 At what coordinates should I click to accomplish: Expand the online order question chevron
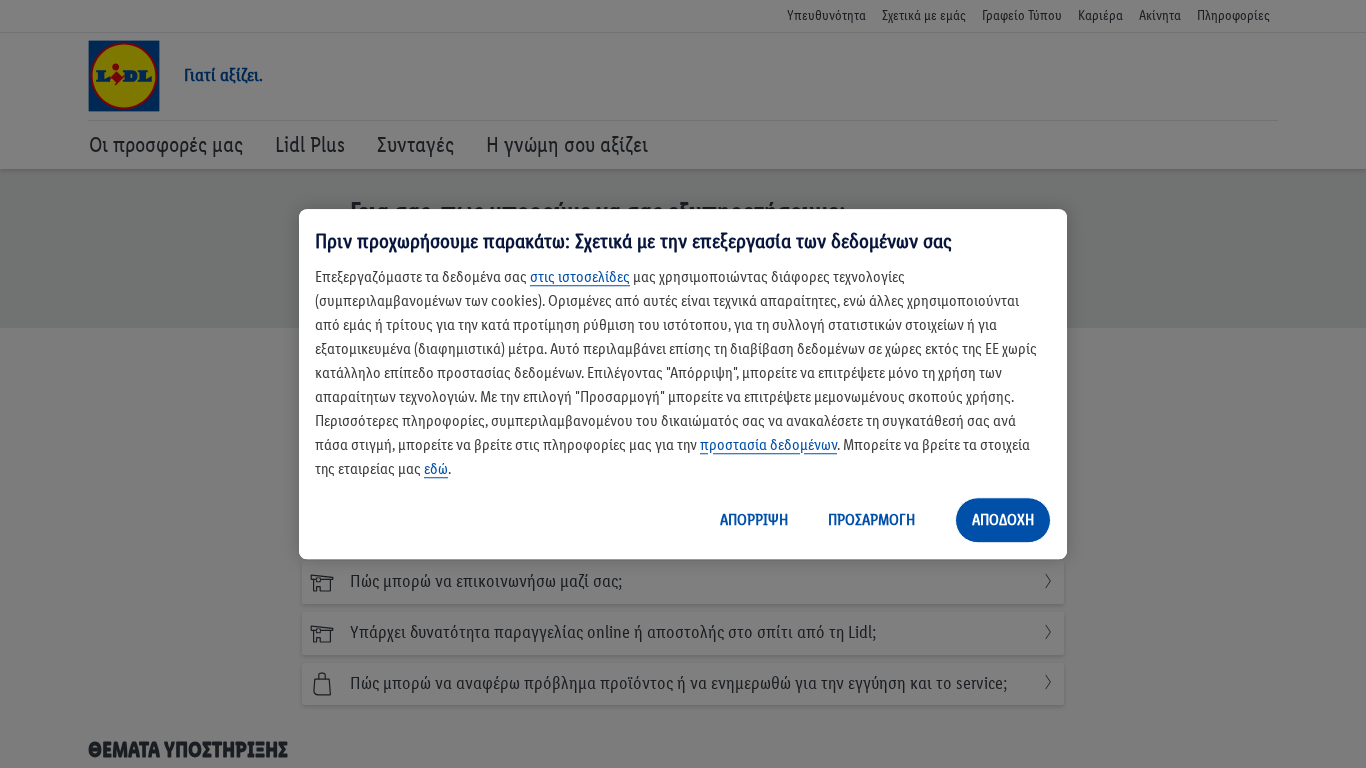point(1047,632)
